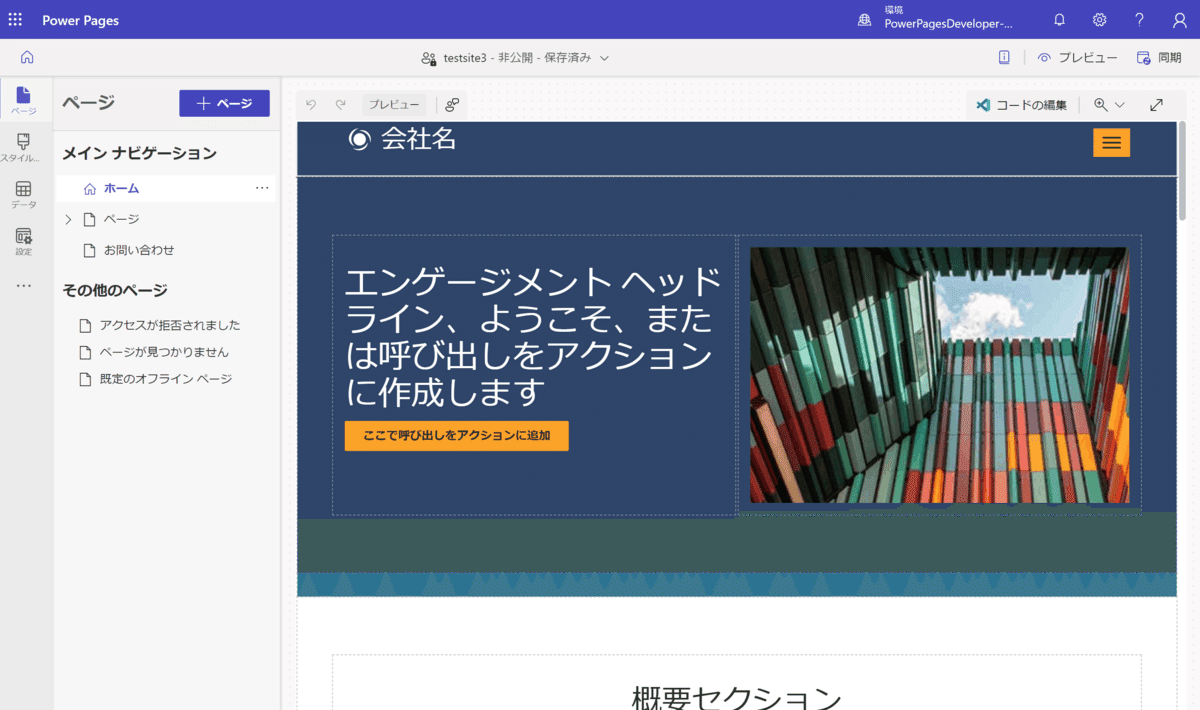Open the データ workspace
1200x710 pixels.
[24, 194]
